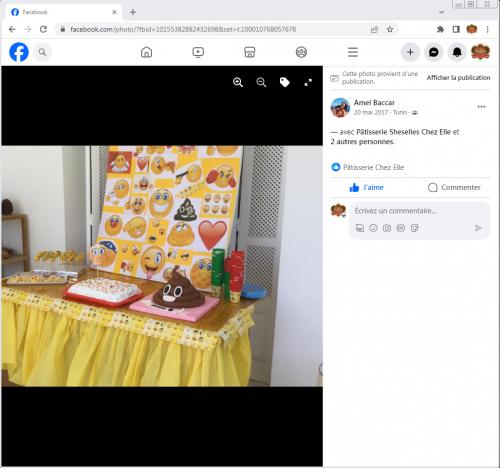Open the 20 mai 2017 timestamp

371,112
